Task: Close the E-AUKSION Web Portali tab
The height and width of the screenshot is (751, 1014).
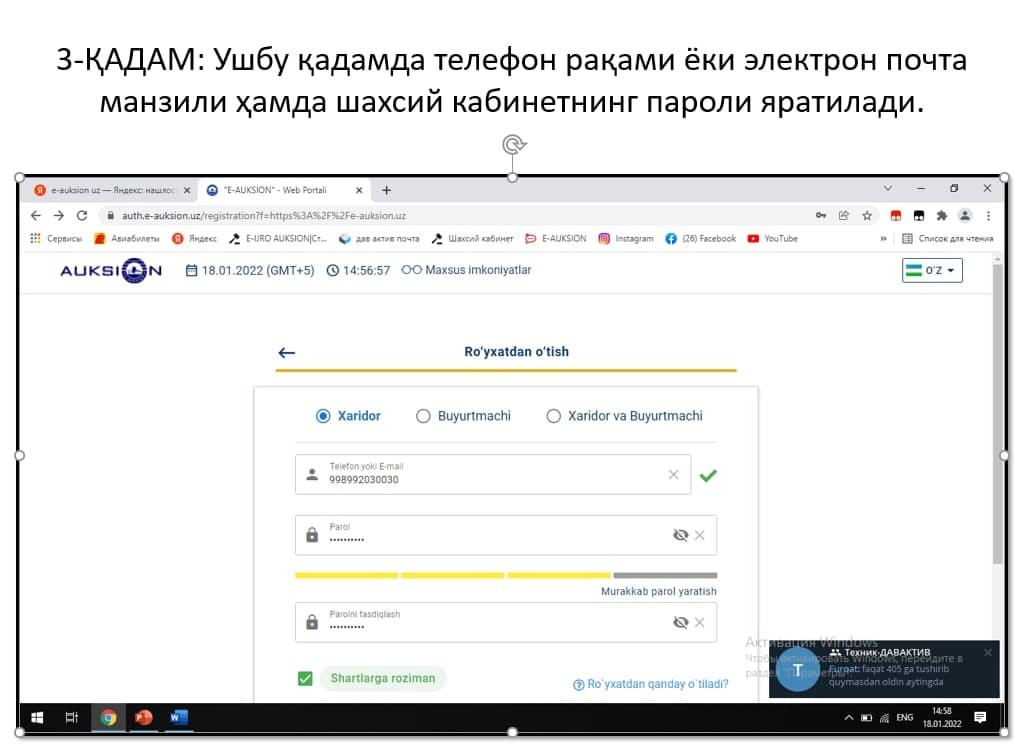Action: [x=359, y=190]
